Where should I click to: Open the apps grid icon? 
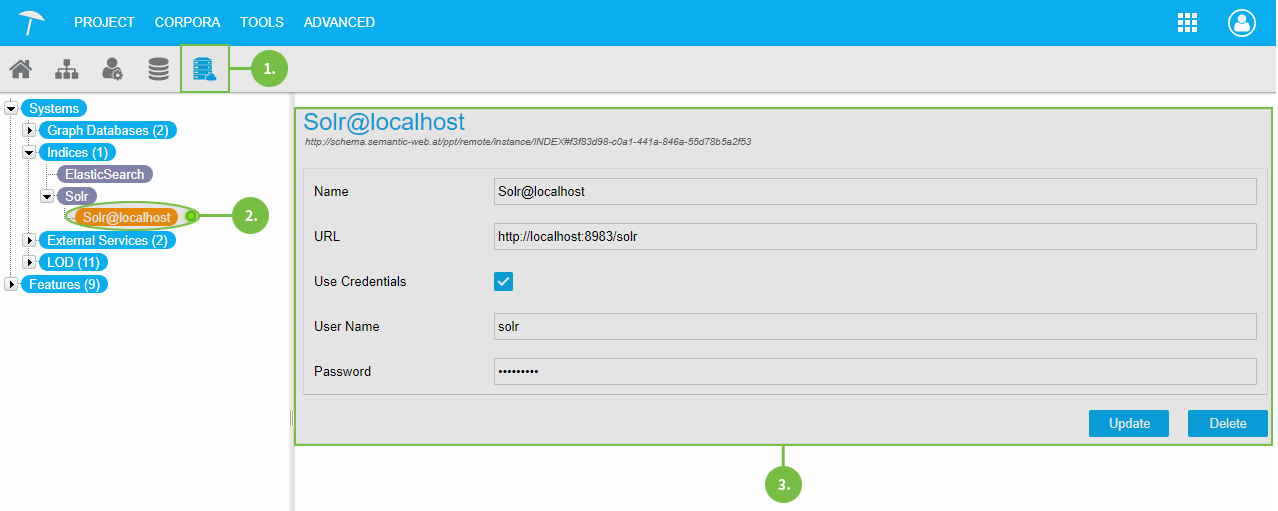point(1187,23)
